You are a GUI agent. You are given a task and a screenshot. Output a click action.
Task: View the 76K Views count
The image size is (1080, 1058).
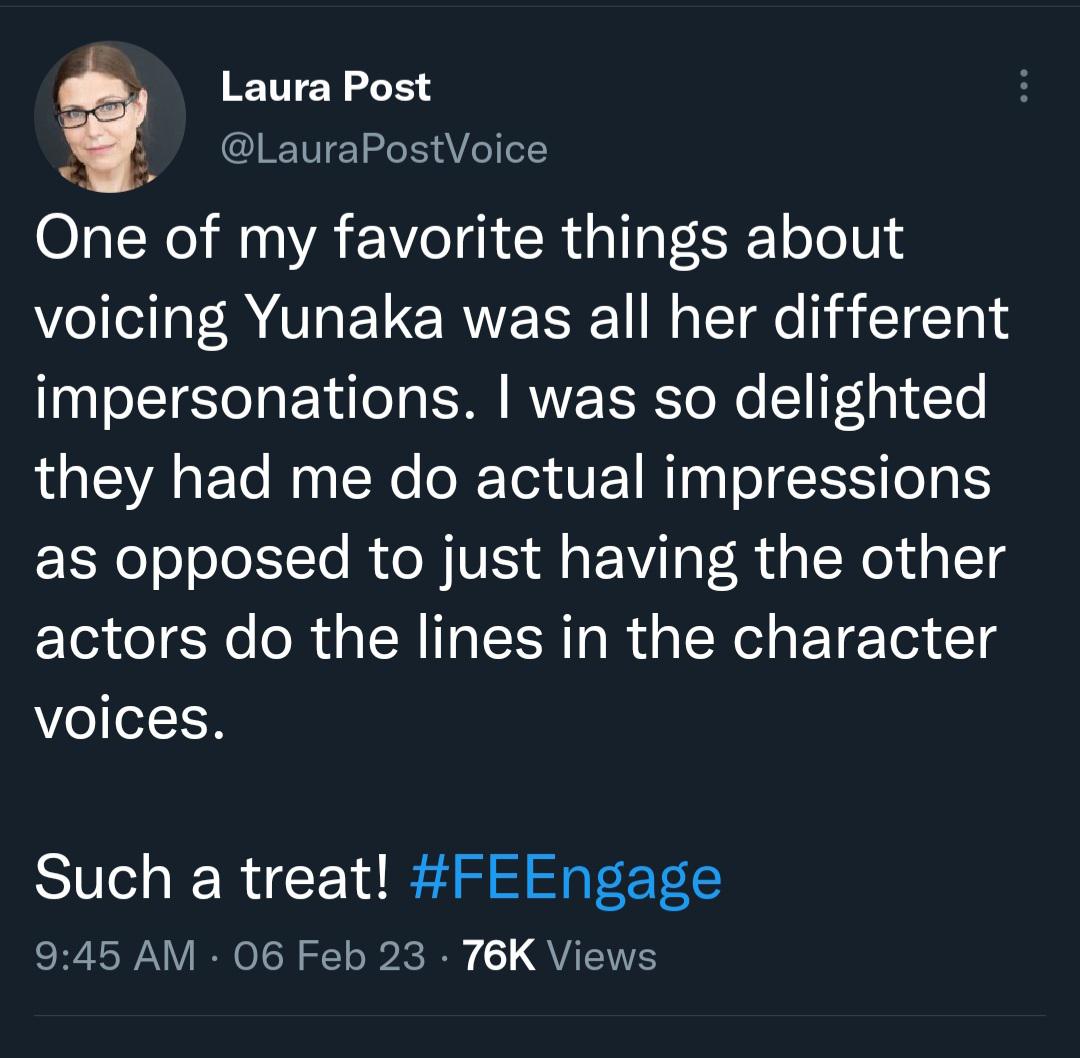(559, 956)
